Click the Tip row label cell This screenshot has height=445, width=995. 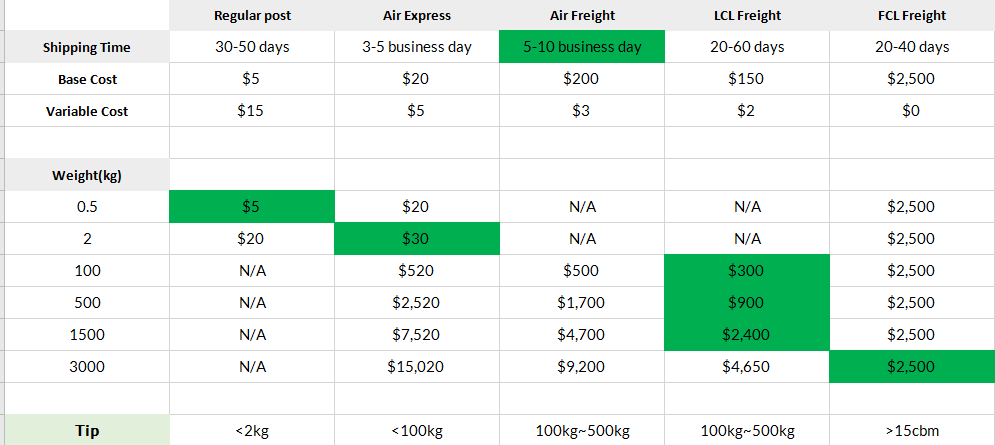(x=87, y=430)
